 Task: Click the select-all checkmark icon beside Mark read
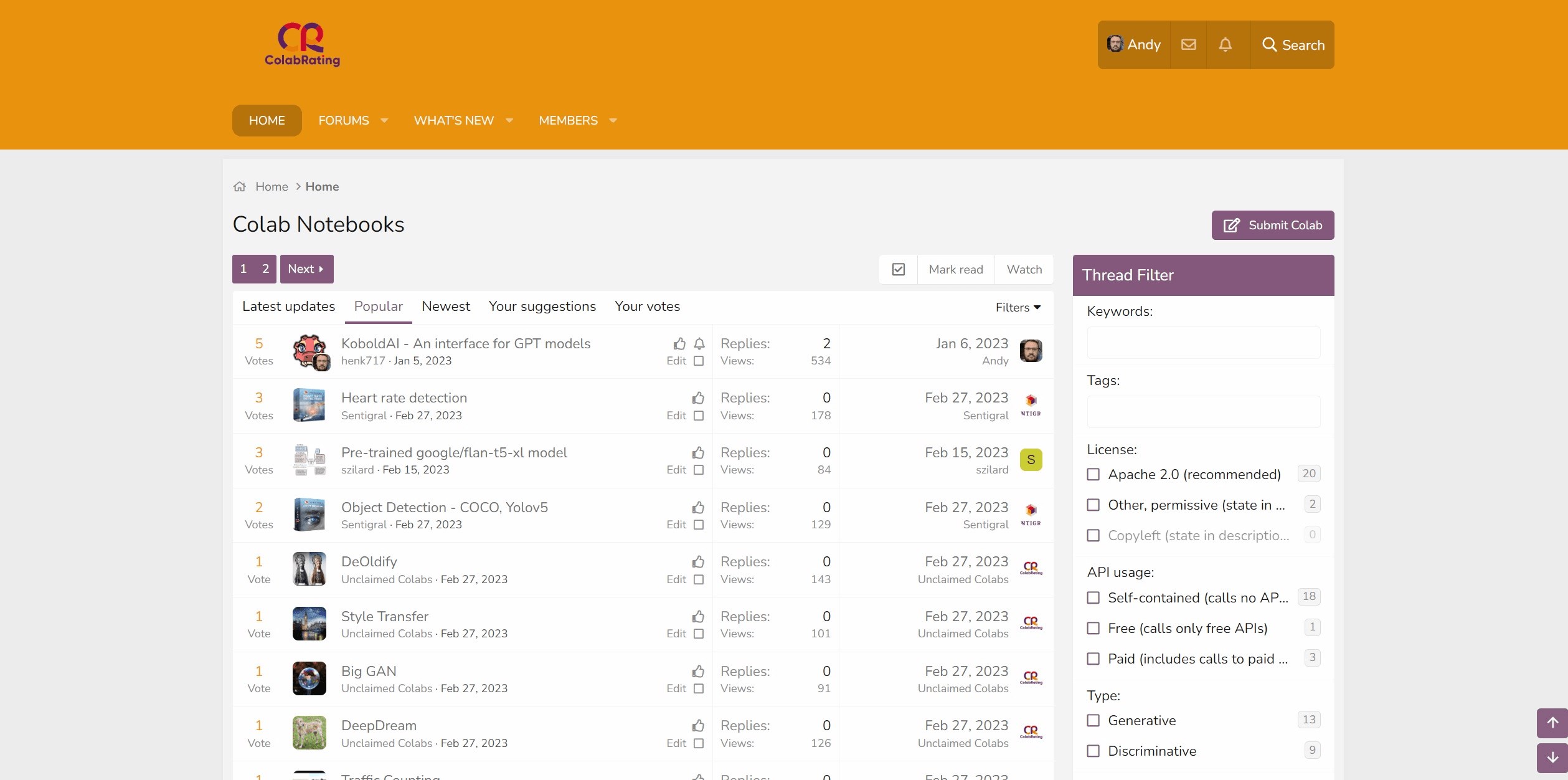[x=898, y=269]
